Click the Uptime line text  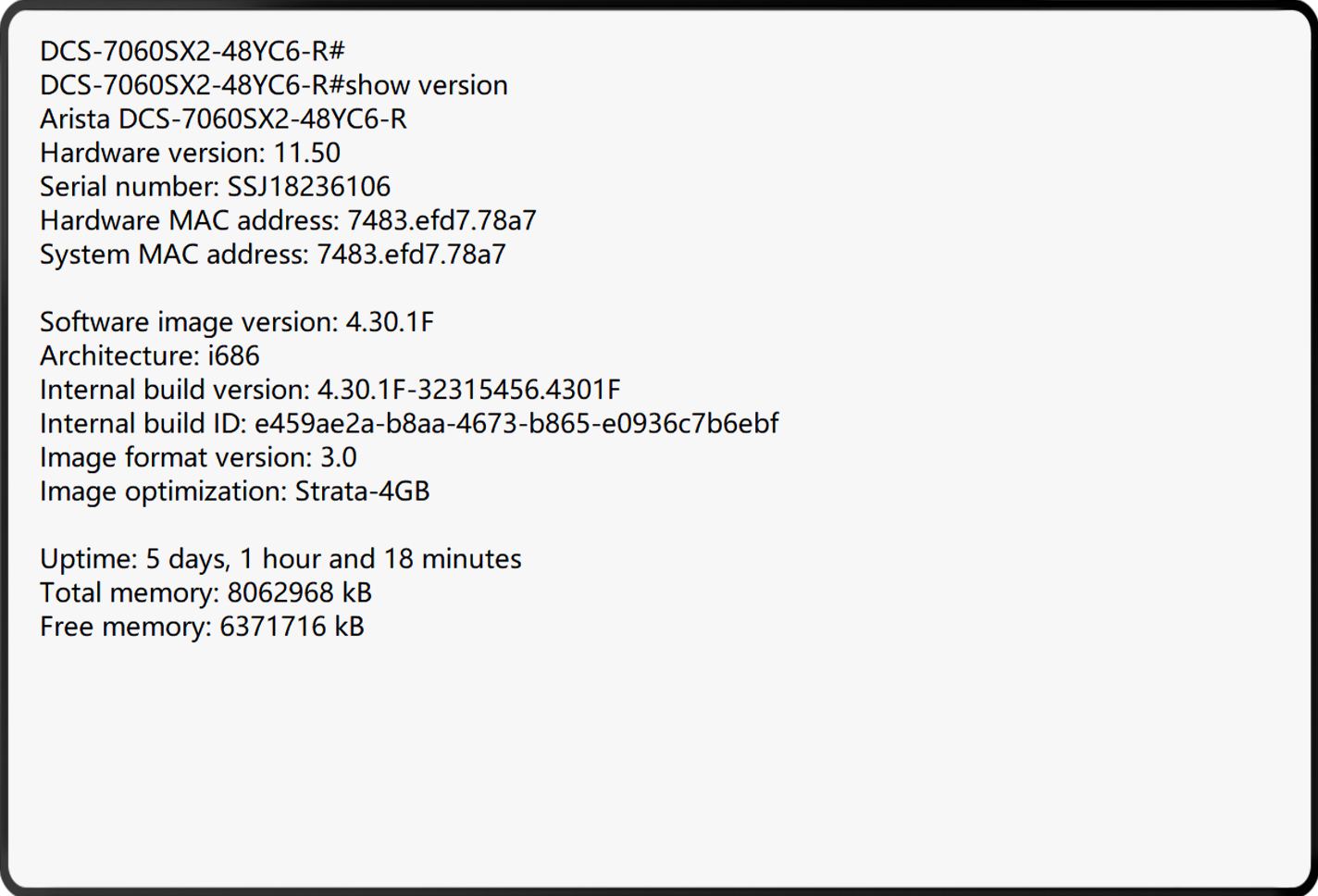pos(280,559)
